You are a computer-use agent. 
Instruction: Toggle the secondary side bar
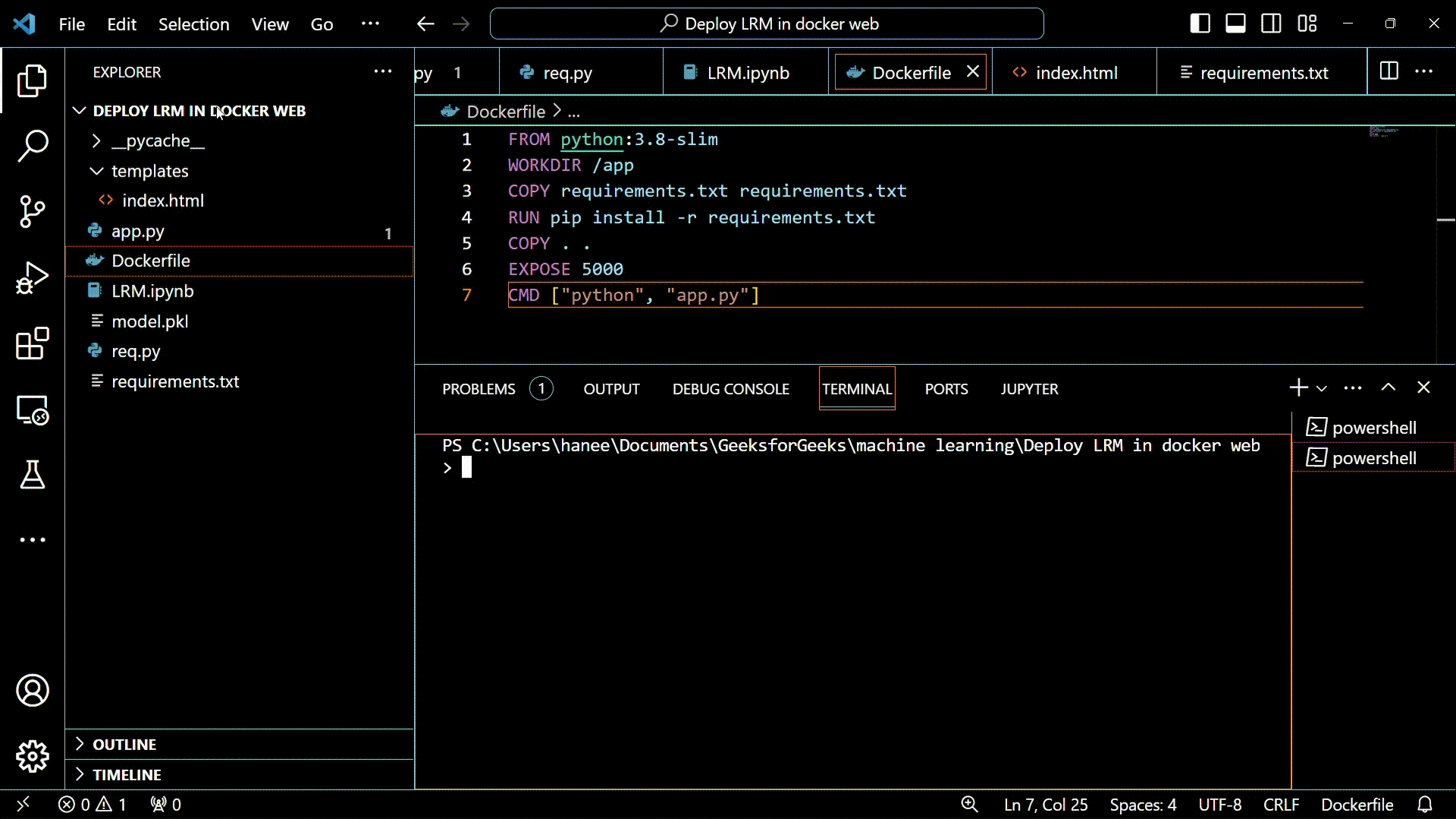point(1271,24)
